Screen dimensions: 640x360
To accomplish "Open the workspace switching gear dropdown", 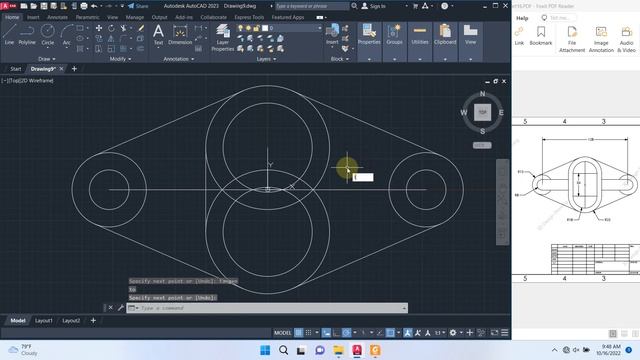I will [461, 333].
